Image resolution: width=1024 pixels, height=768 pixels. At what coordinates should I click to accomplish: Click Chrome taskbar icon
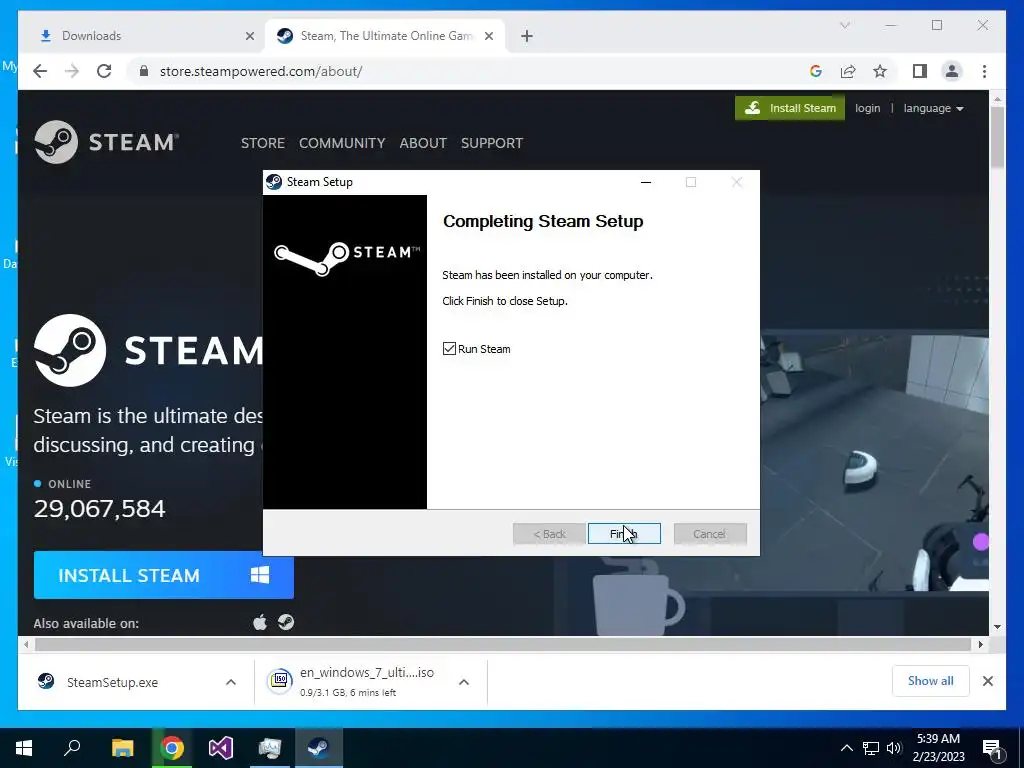172,748
